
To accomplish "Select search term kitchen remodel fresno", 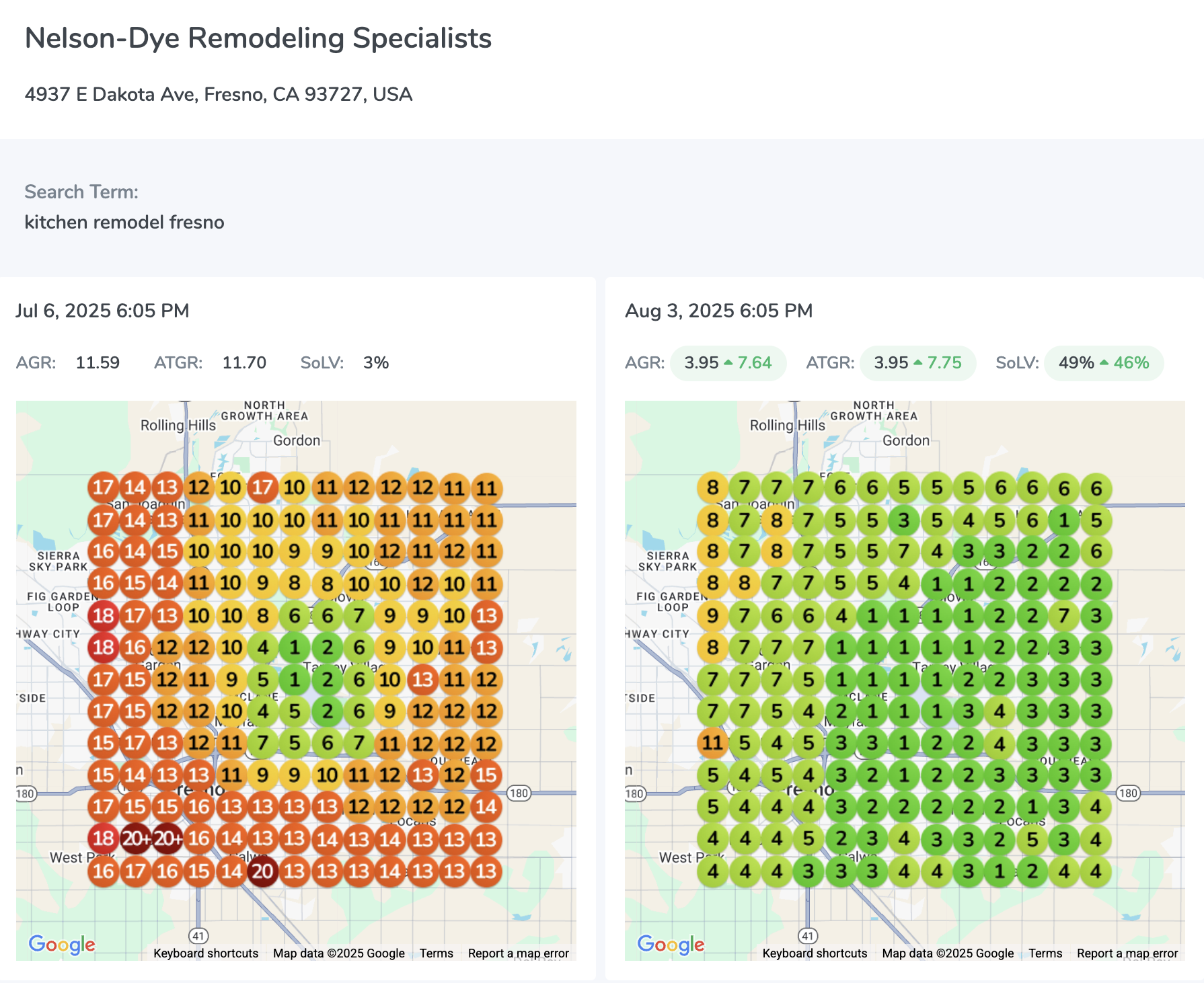I will [124, 222].
